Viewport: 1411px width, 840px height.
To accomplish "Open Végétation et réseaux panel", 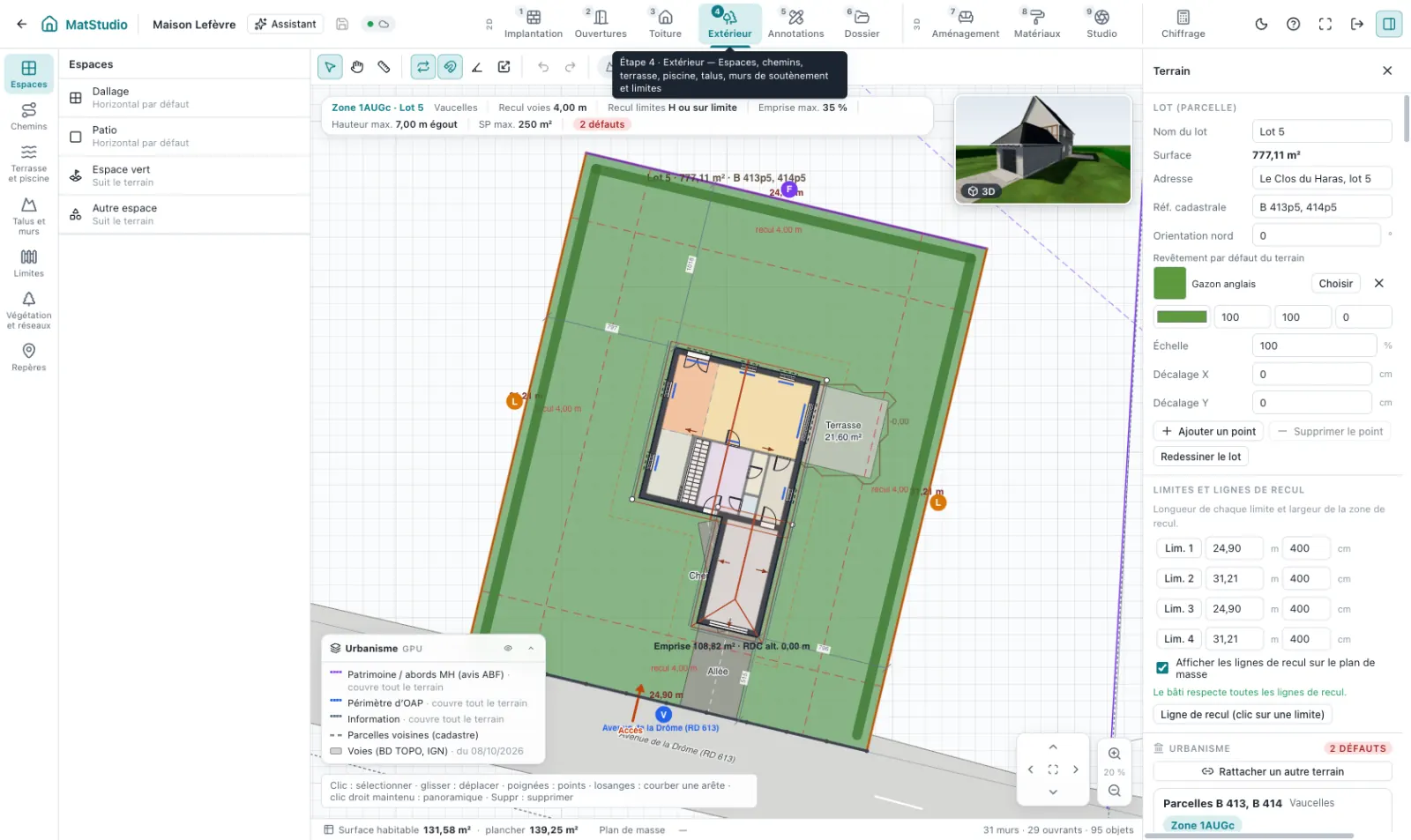I will [x=29, y=310].
